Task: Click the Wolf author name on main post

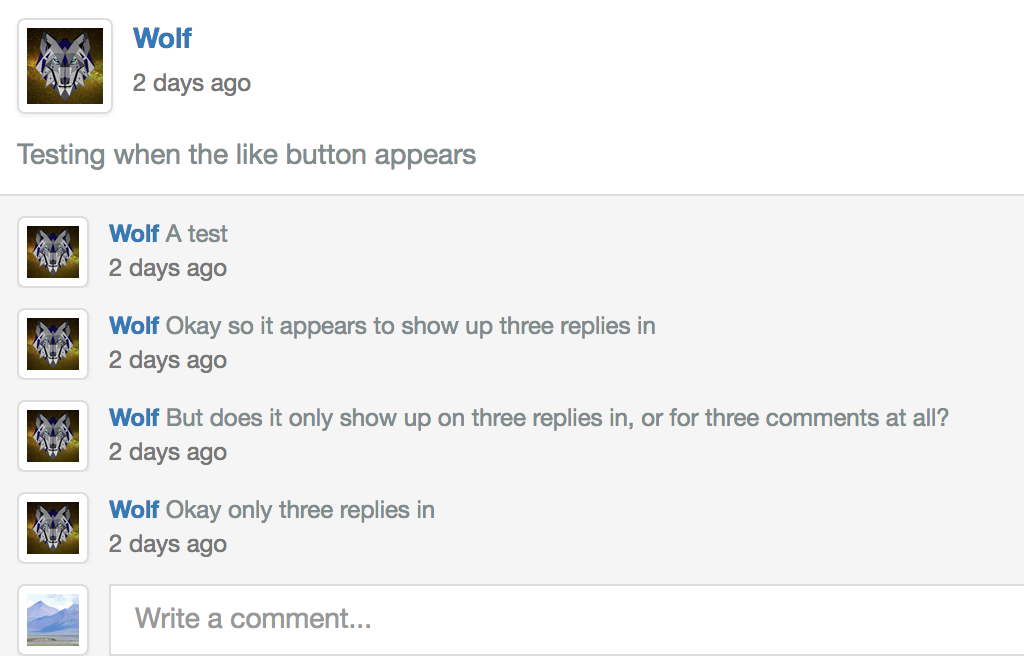Action: click(x=163, y=38)
